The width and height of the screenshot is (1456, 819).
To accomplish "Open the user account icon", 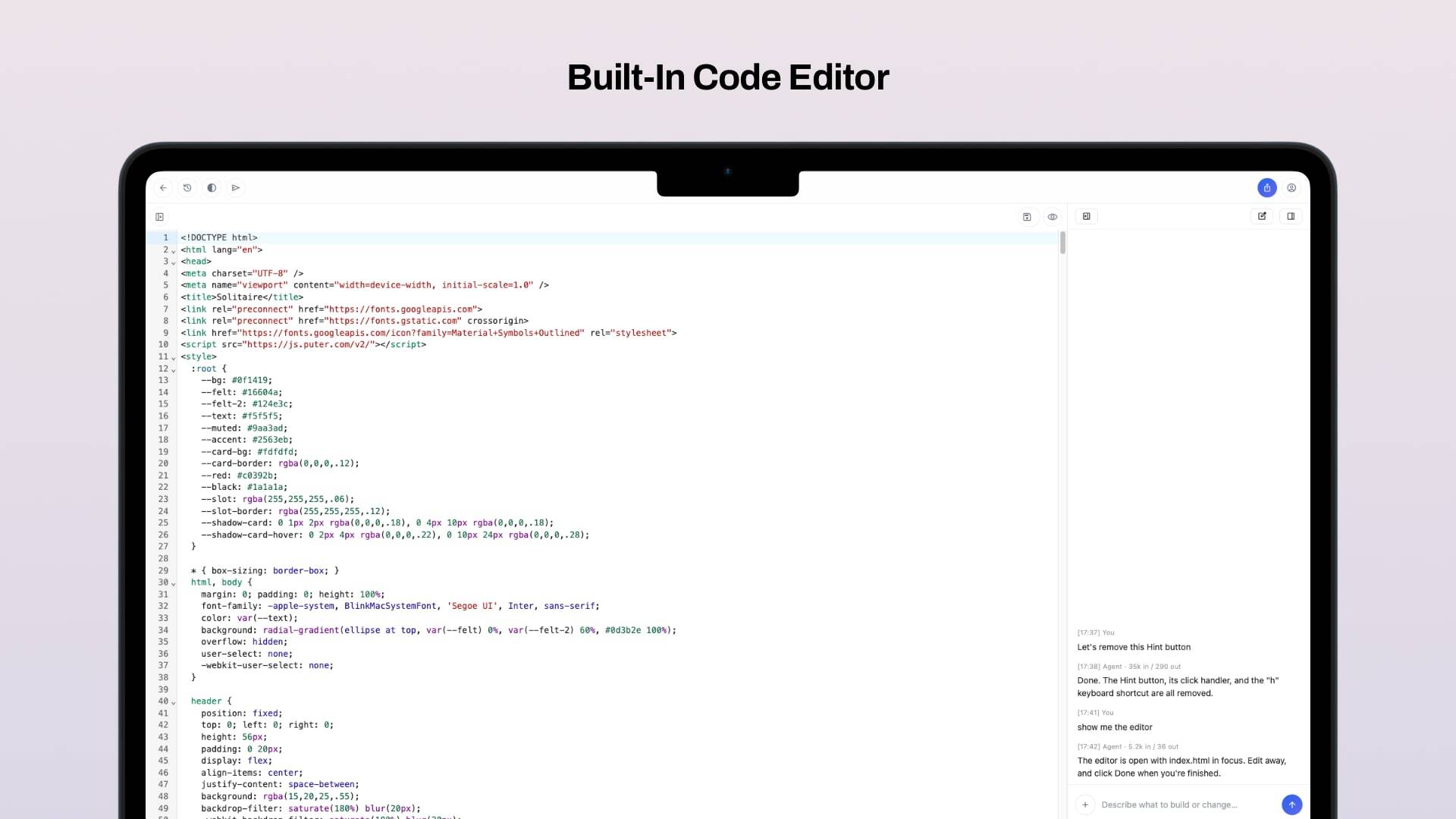I will coord(1291,188).
